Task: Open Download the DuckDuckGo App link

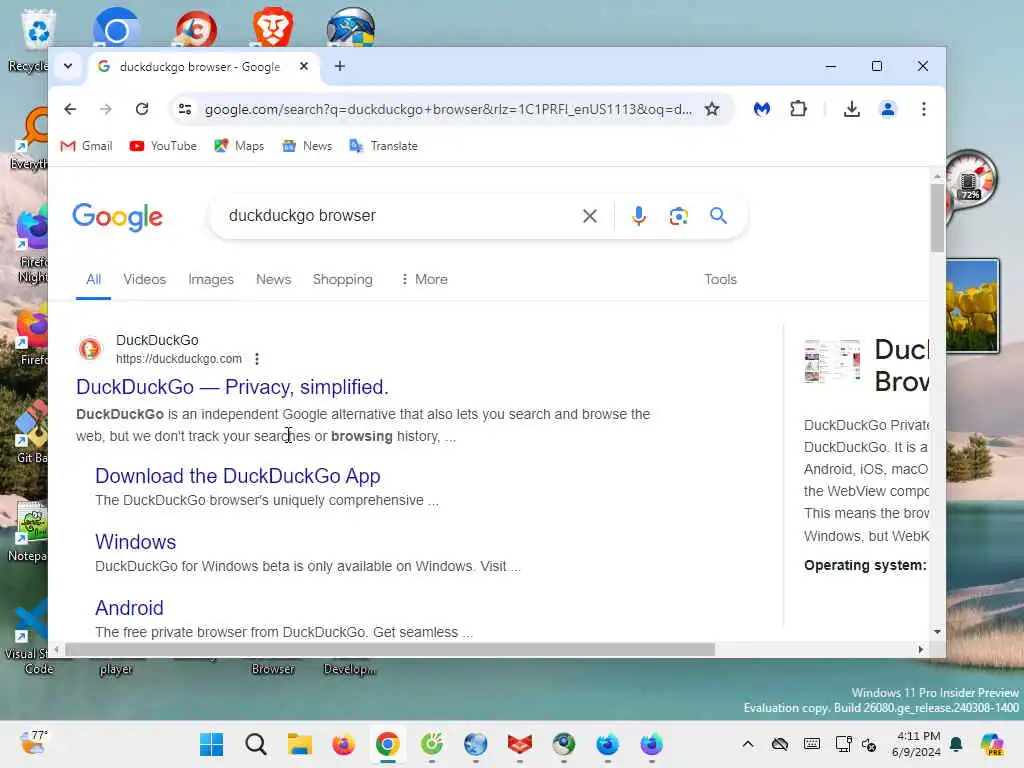Action: tap(238, 476)
